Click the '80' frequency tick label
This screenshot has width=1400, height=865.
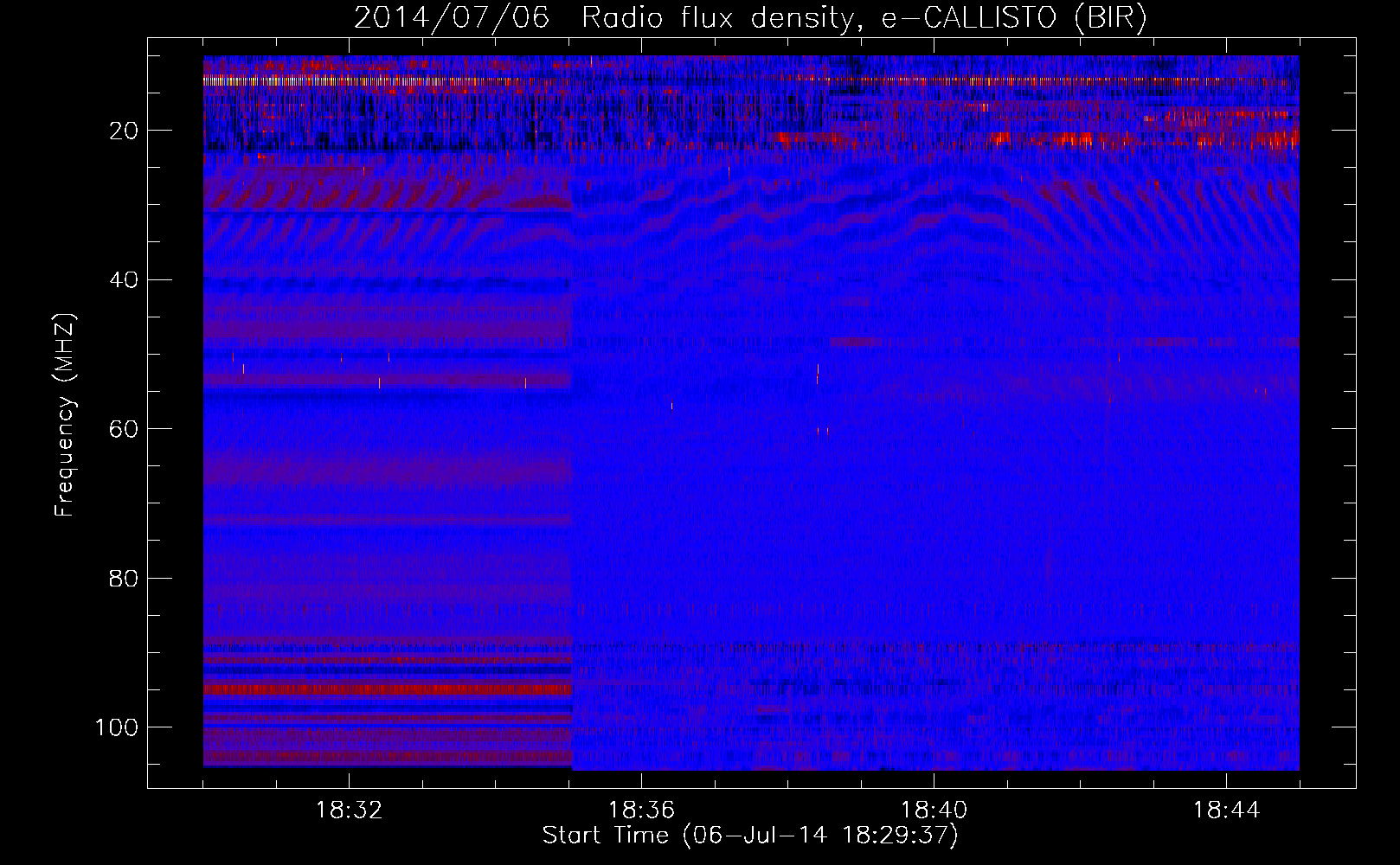point(125,578)
